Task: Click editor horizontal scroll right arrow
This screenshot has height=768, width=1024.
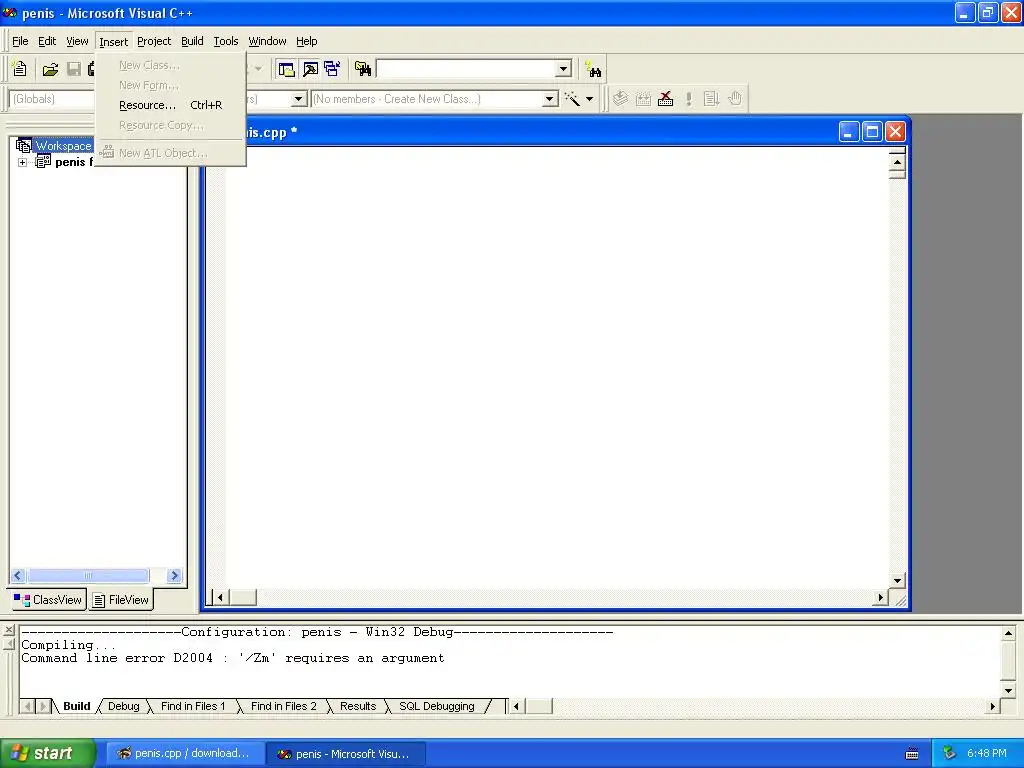Action: pos(880,597)
